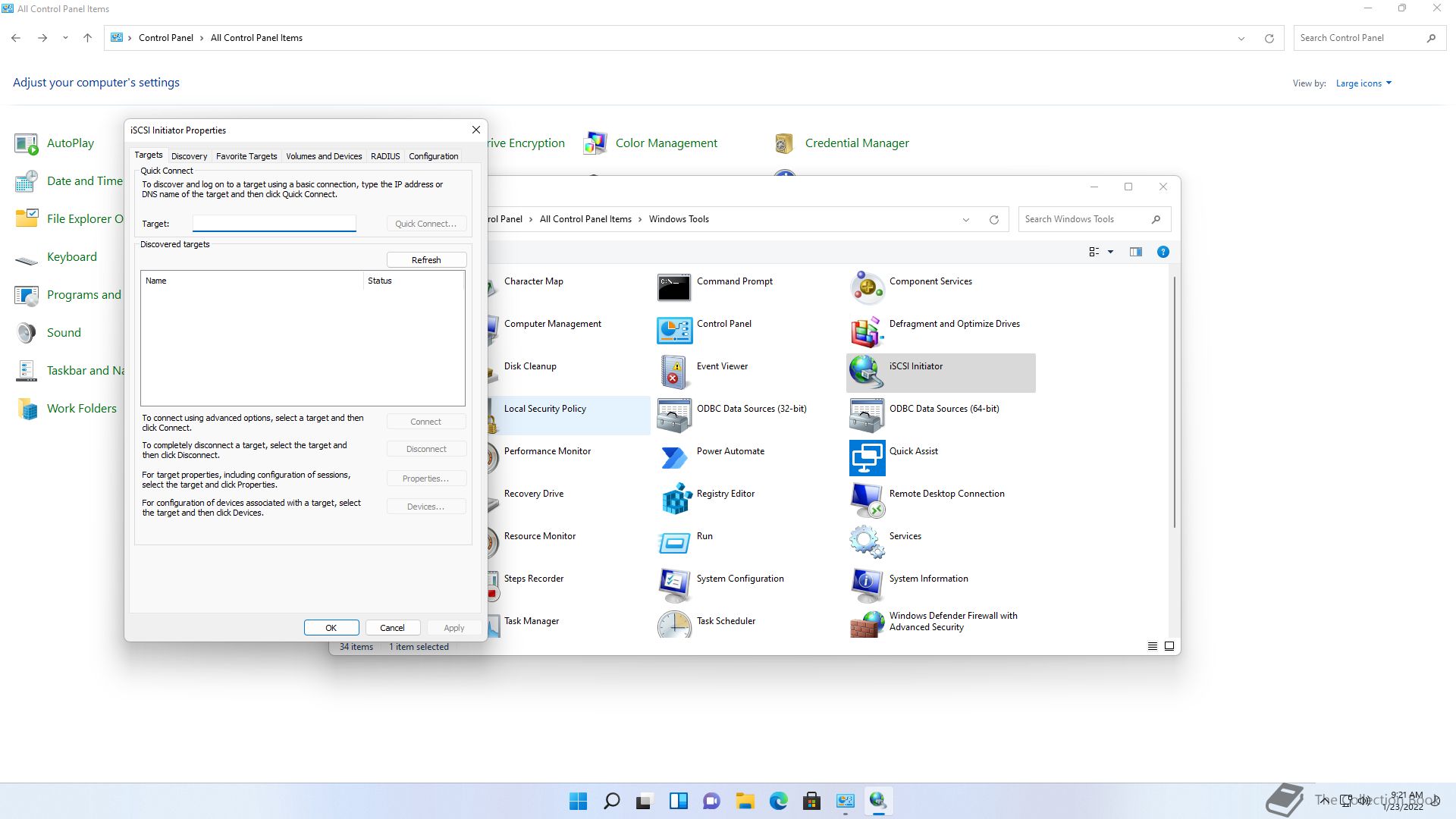
Task: Open Credential Manager icon
Action: coord(784,143)
